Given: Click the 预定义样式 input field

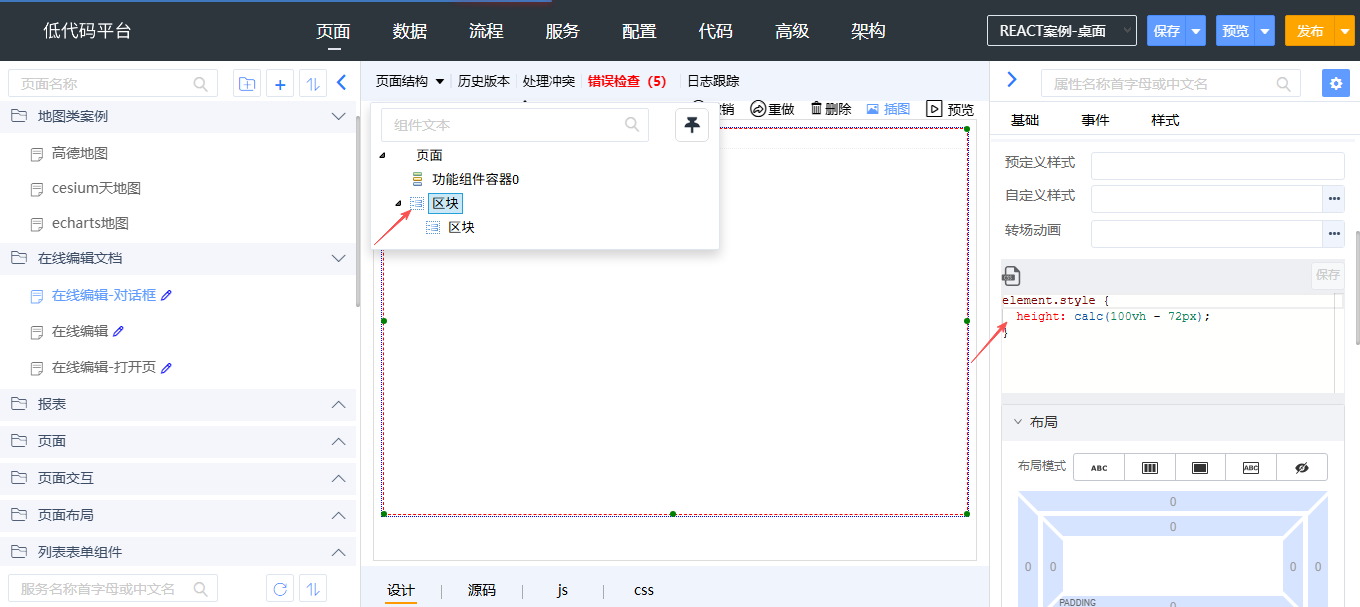Looking at the screenshot, I should tap(1217, 165).
